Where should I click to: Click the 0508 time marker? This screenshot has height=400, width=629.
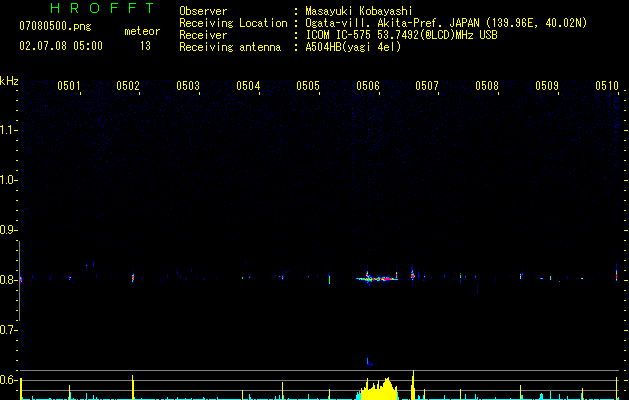pyautogui.click(x=487, y=85)
